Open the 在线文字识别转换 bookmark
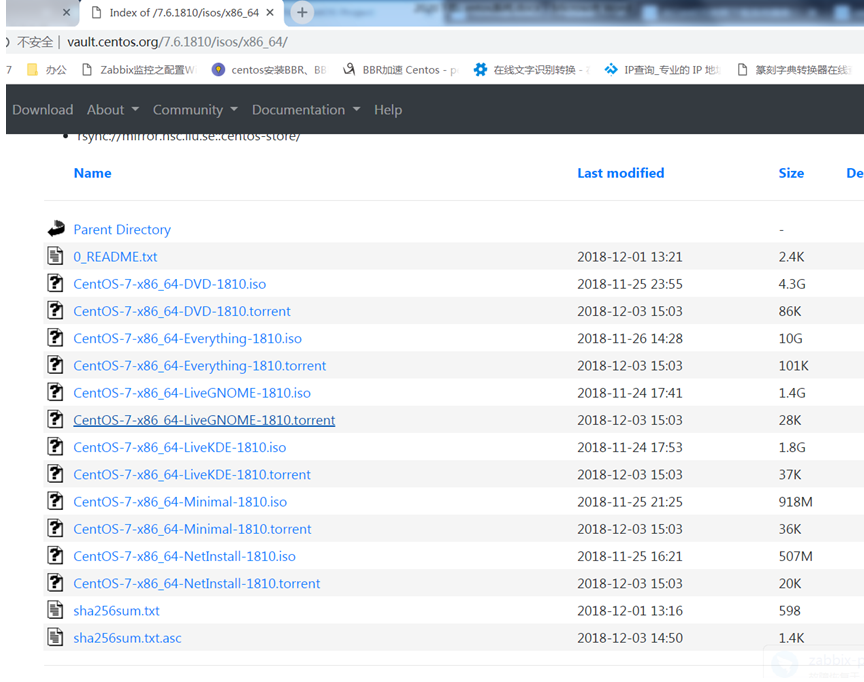 (x=532, y=70)
